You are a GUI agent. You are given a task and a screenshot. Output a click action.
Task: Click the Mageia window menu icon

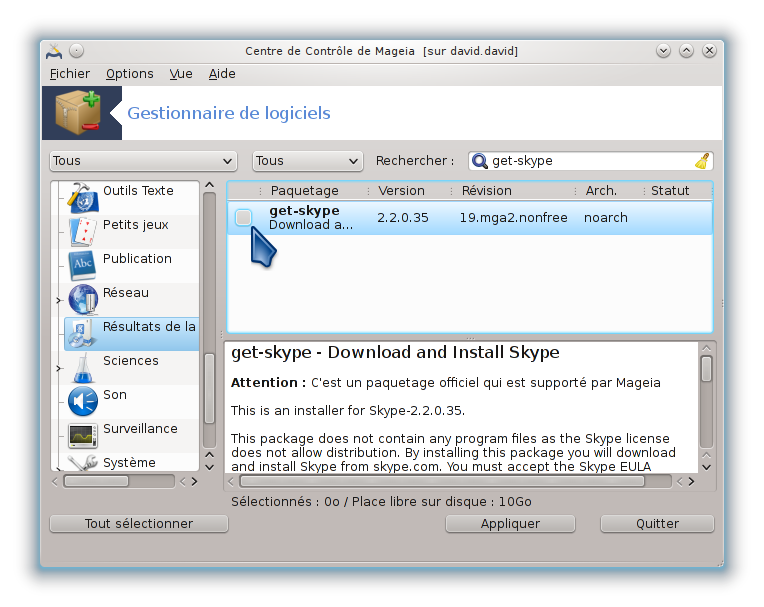pyautogui.click(x=54, y=51)
